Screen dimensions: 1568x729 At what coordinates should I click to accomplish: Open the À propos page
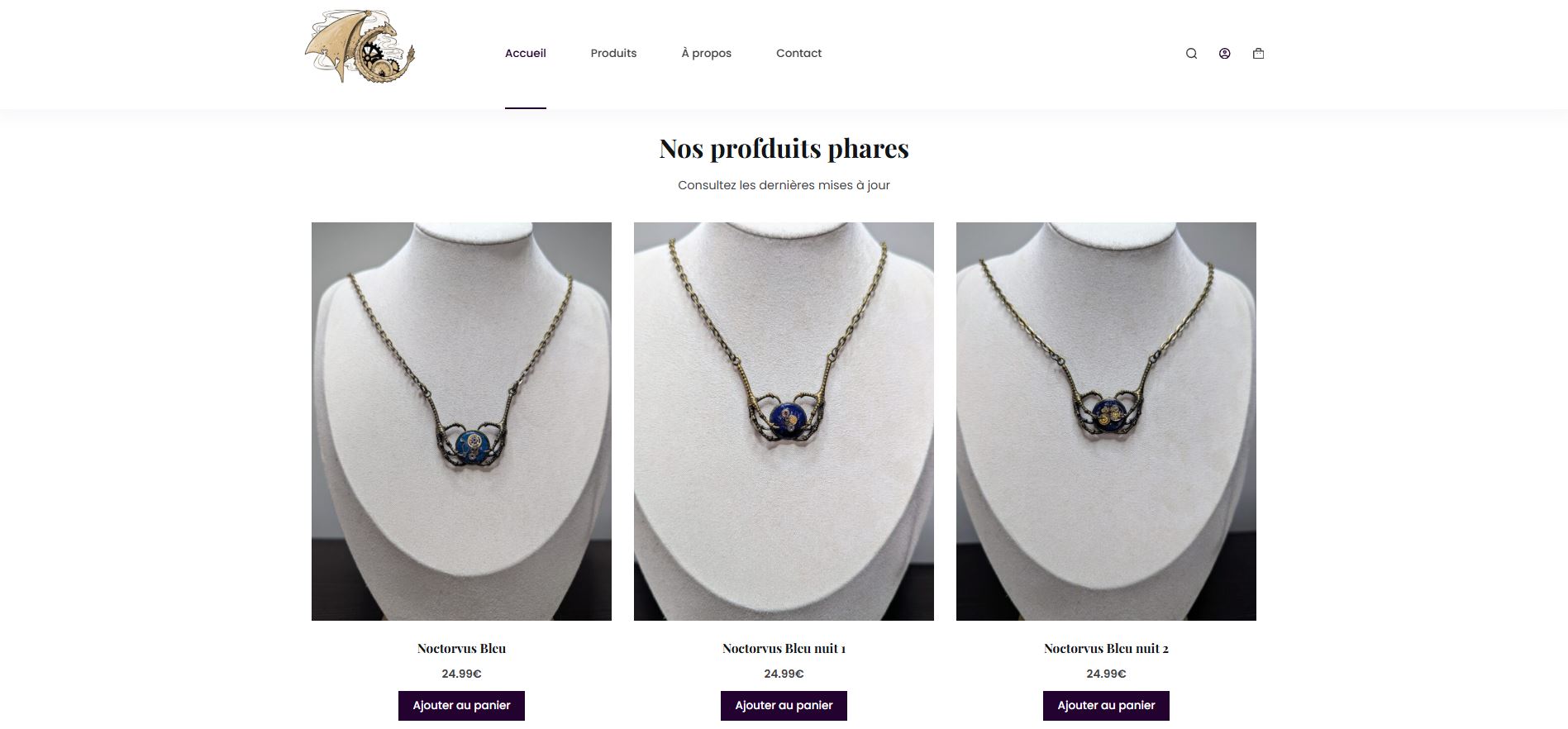point(707,53)
